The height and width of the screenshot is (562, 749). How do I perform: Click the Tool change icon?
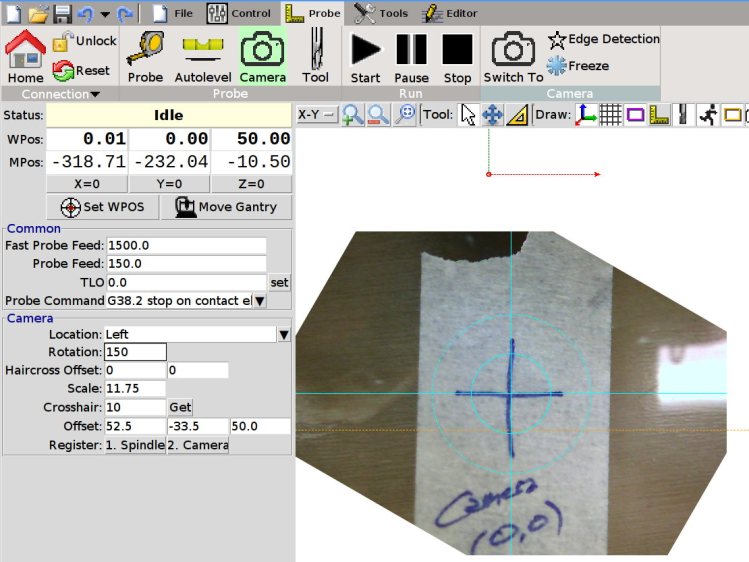[315, 55]
